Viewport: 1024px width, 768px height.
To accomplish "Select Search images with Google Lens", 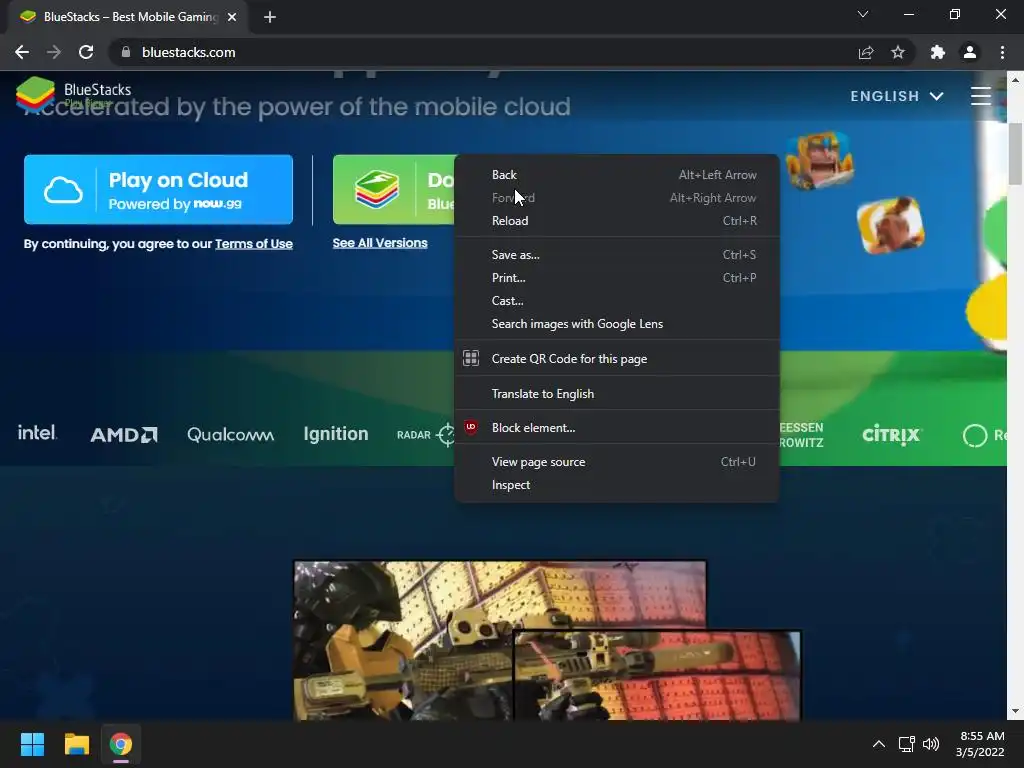I will point(616,324).
